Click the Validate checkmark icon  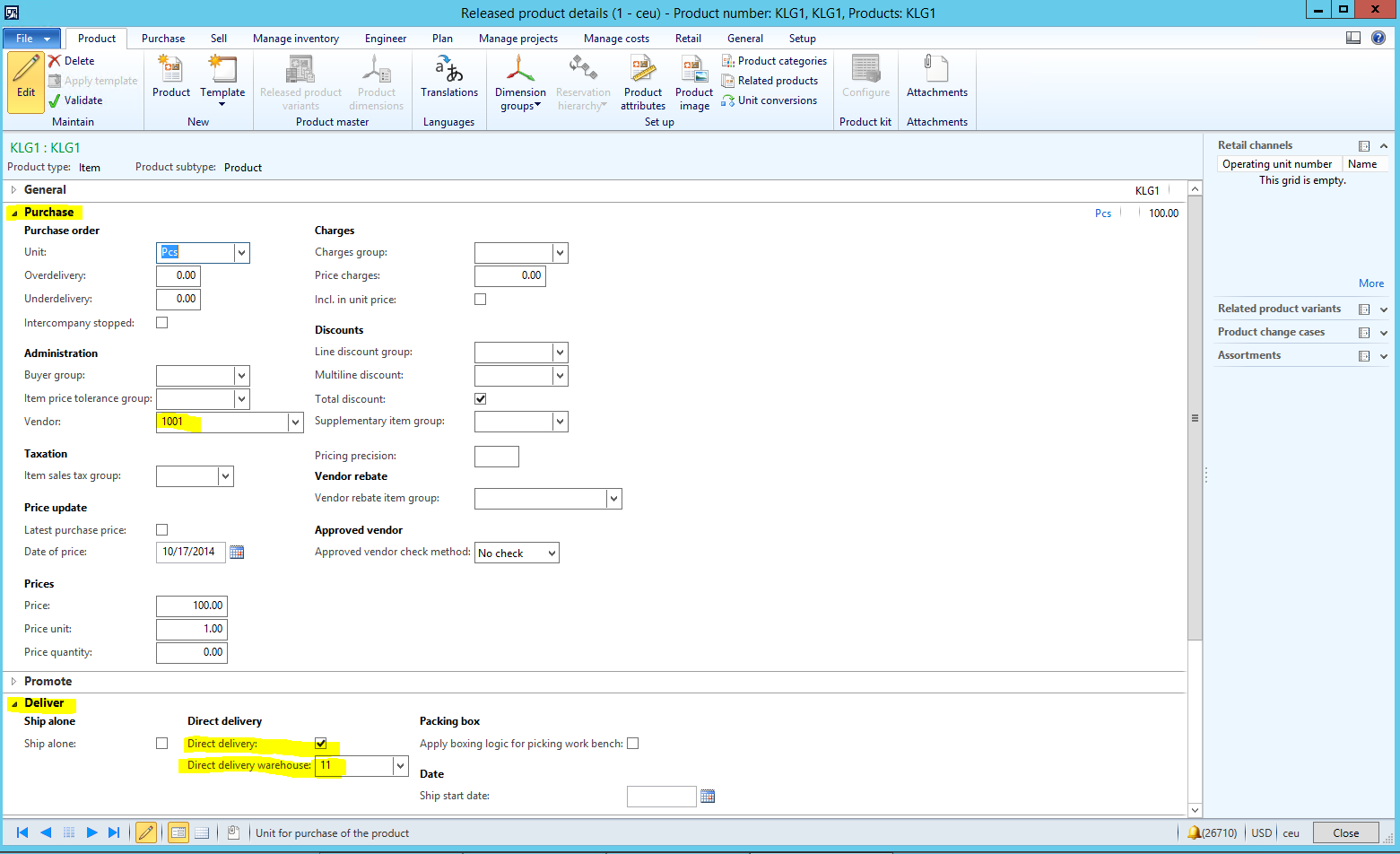tap(55, 100)
